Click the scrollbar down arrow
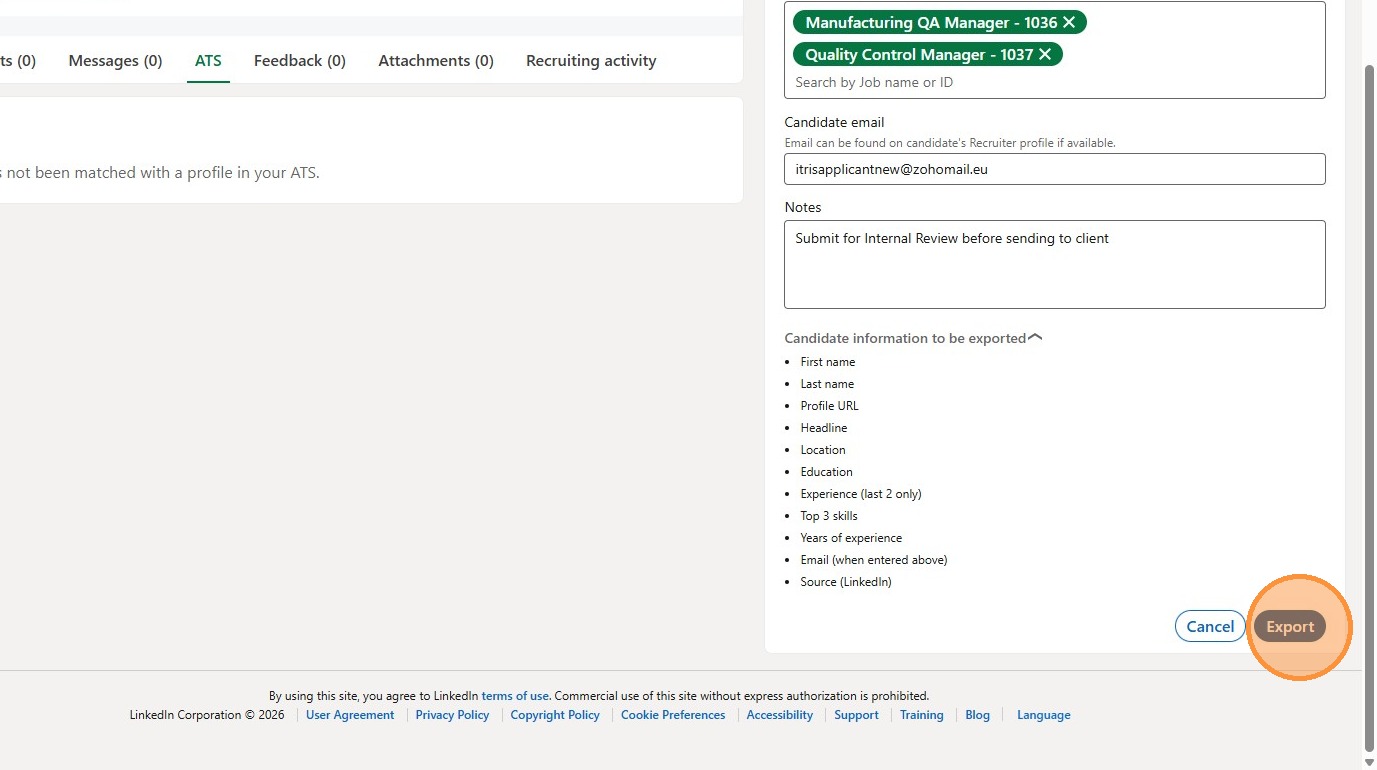The width and height of the screenshot is (1377, 770). pyautogui.click(x=1369, y=762)
